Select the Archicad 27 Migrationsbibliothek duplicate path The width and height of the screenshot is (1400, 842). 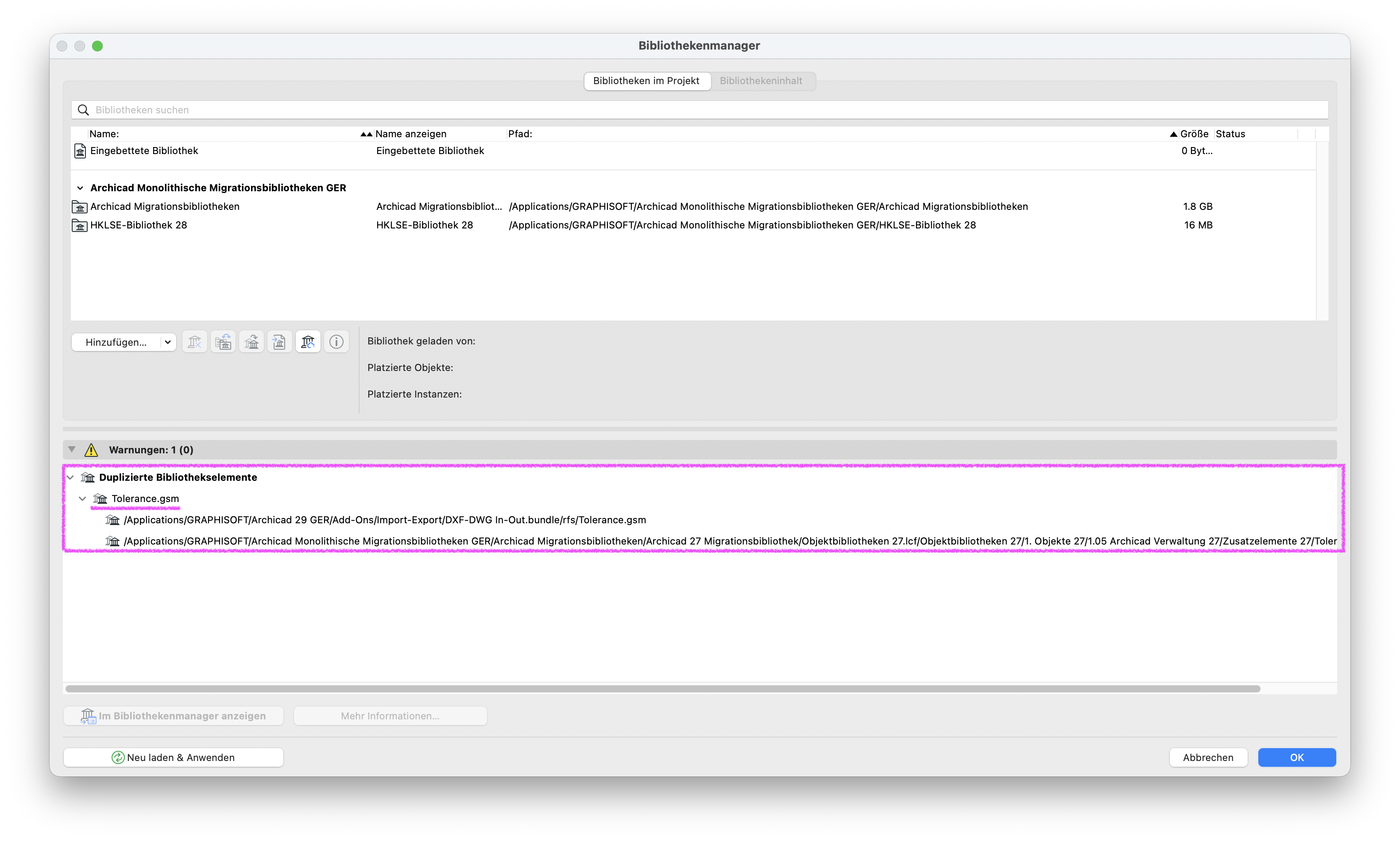tap(731, 541)
